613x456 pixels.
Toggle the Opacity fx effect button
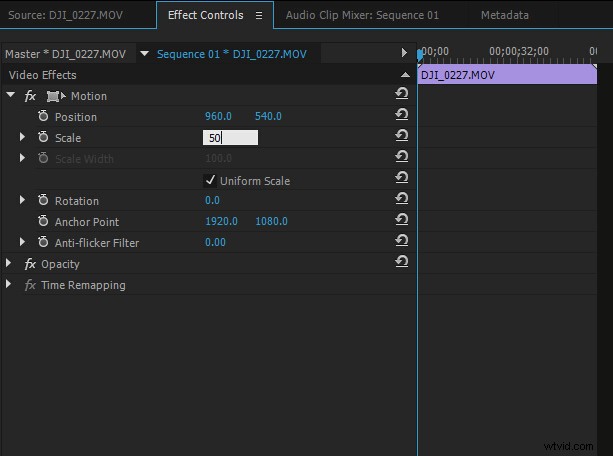(x=30, y=264)
